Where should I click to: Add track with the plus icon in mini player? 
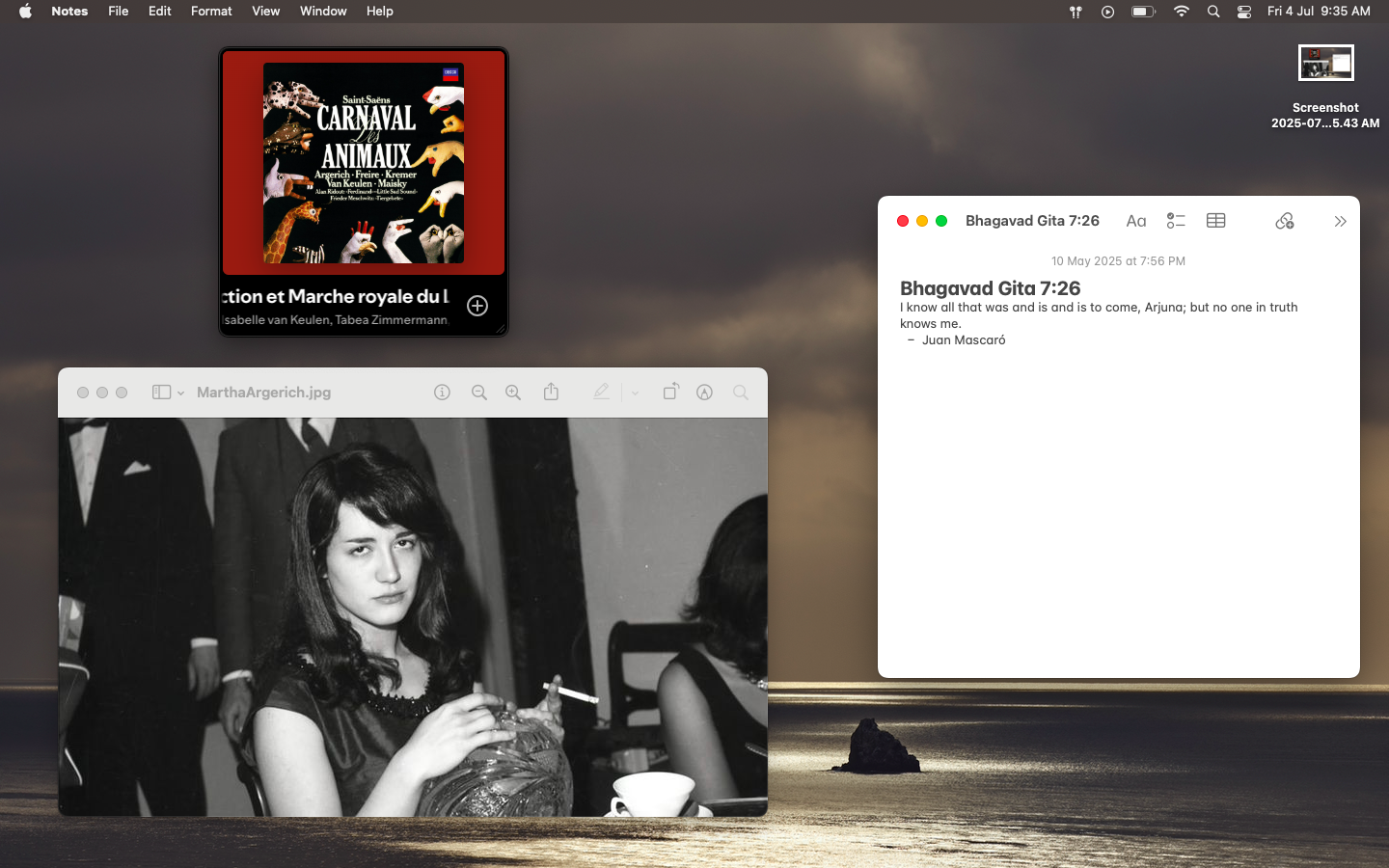(x=477, y=306)
